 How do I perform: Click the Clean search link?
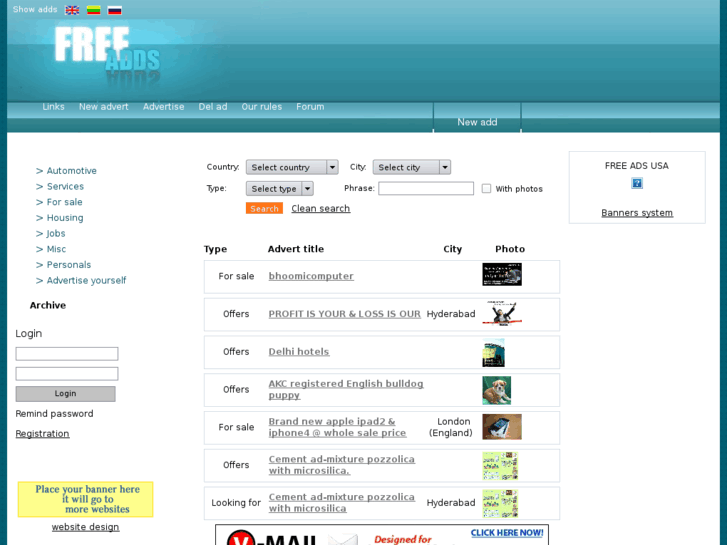coord(320,208)
